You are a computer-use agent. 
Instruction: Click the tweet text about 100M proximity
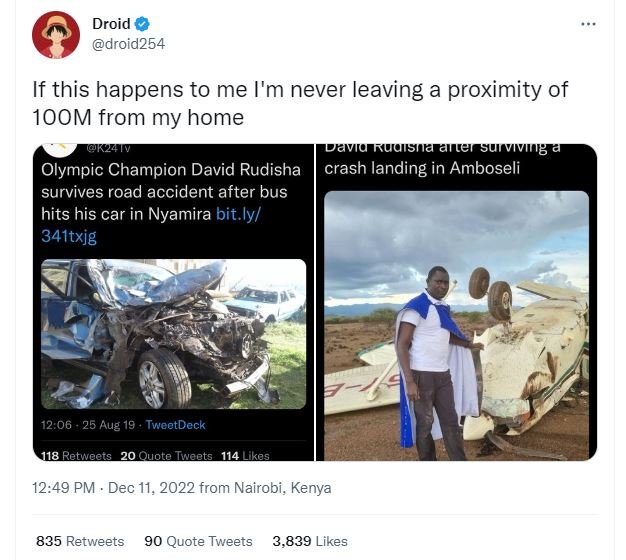click(x=300, y=102)
